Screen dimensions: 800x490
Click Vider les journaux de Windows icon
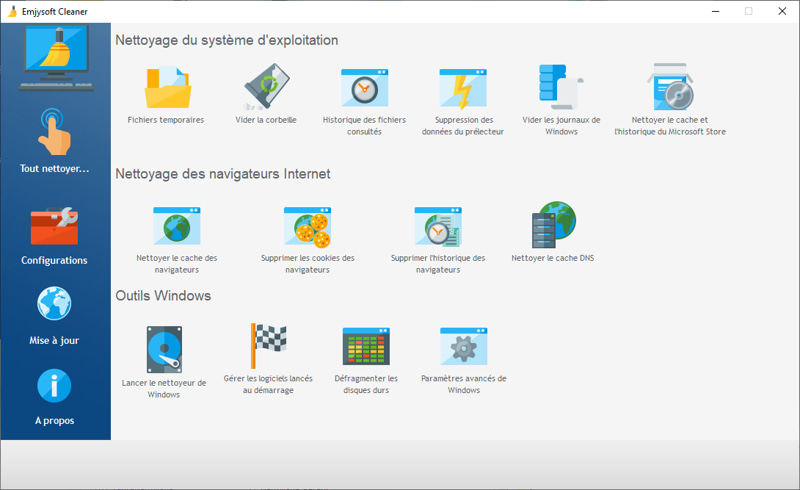[561, 87]
